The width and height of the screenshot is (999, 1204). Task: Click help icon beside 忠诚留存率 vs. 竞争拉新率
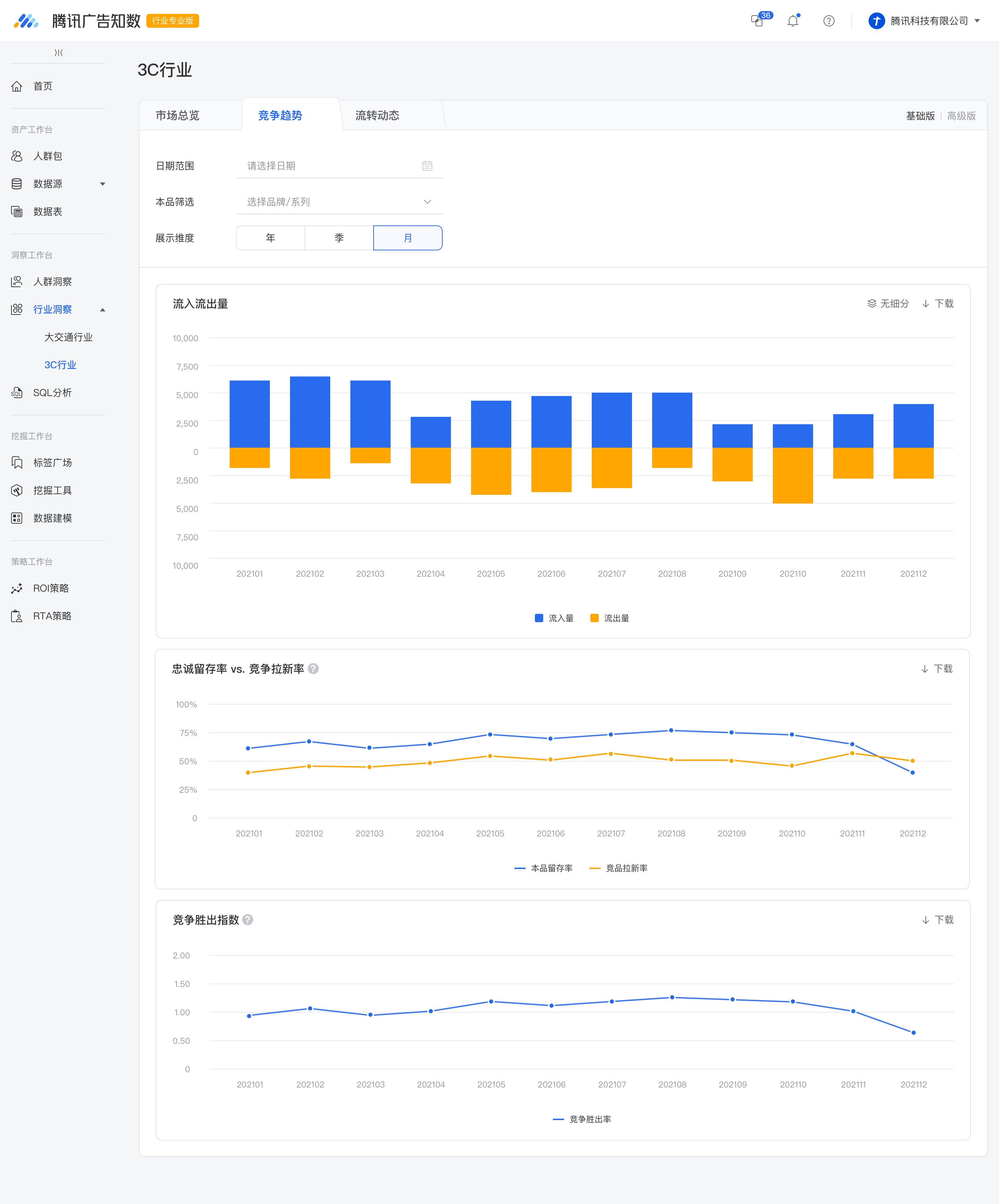[313, 669]
